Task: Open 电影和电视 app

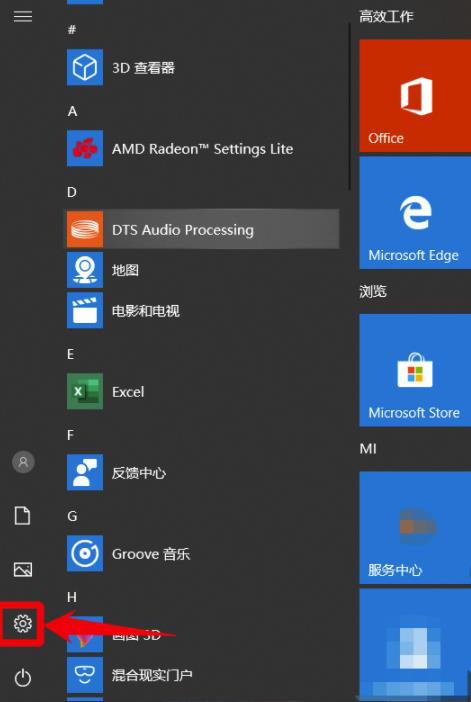Action: click(203, 310)
